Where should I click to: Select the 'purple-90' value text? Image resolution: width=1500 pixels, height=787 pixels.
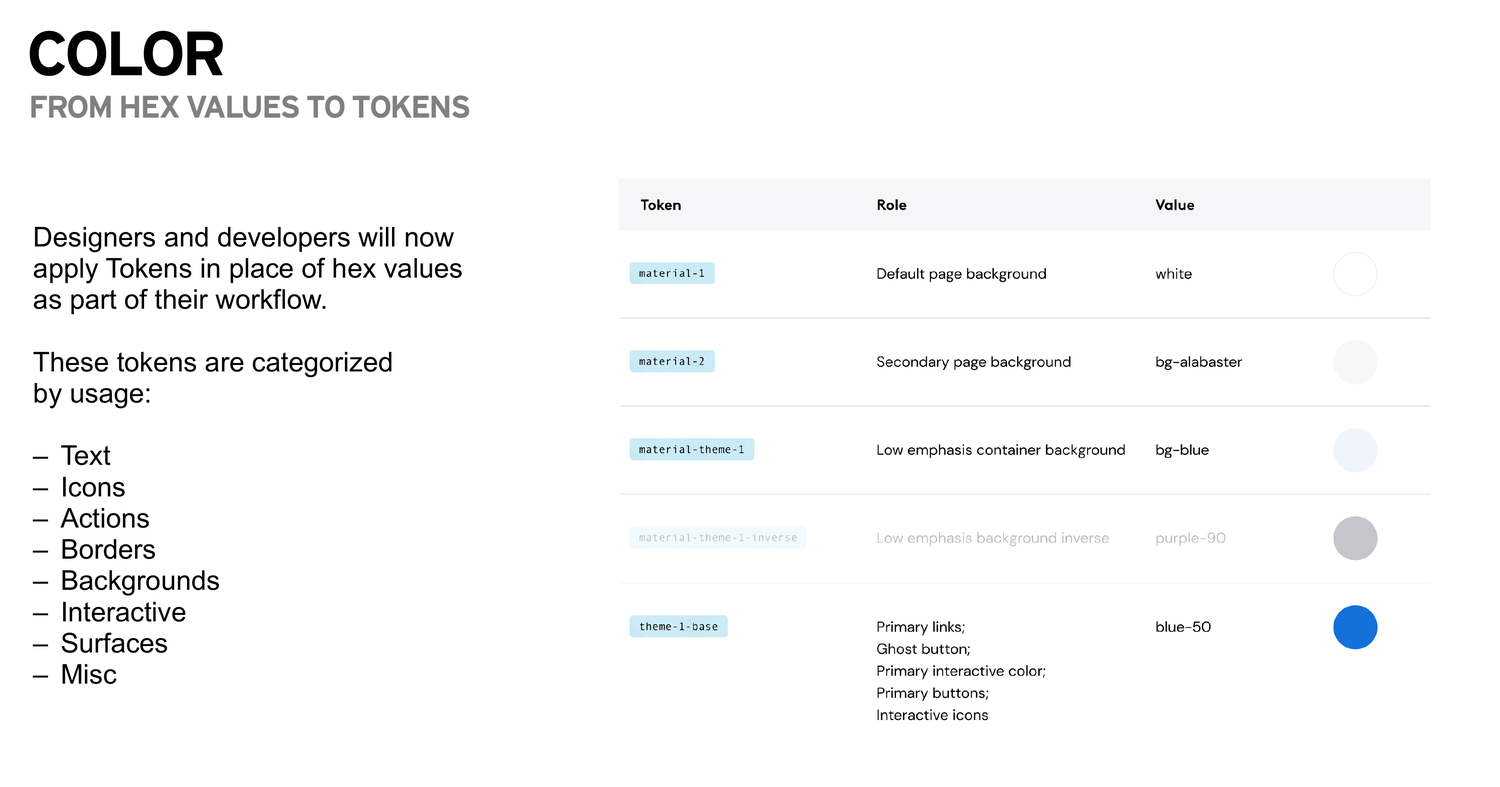click(1190, 538)
